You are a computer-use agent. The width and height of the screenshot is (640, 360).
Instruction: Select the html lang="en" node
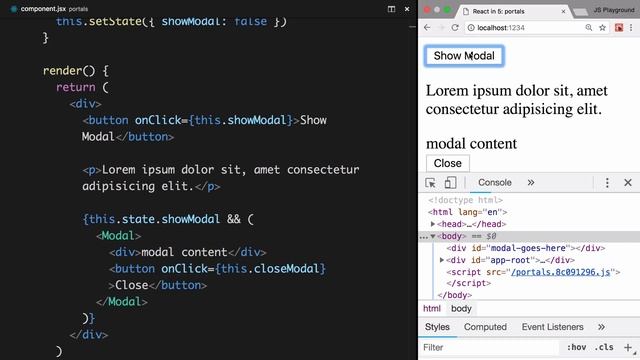[467, 212]
